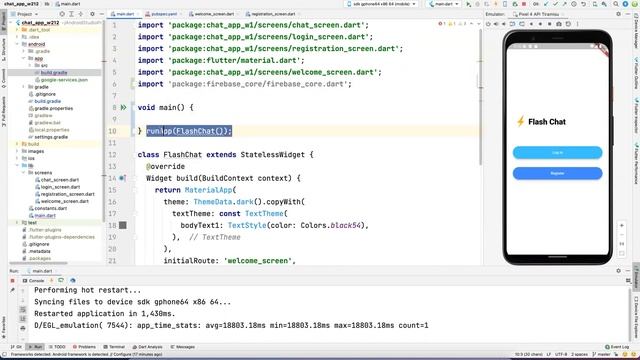Toggle Project tool window on left stripe
Viewport: 640px width, 360px height.
4,22
